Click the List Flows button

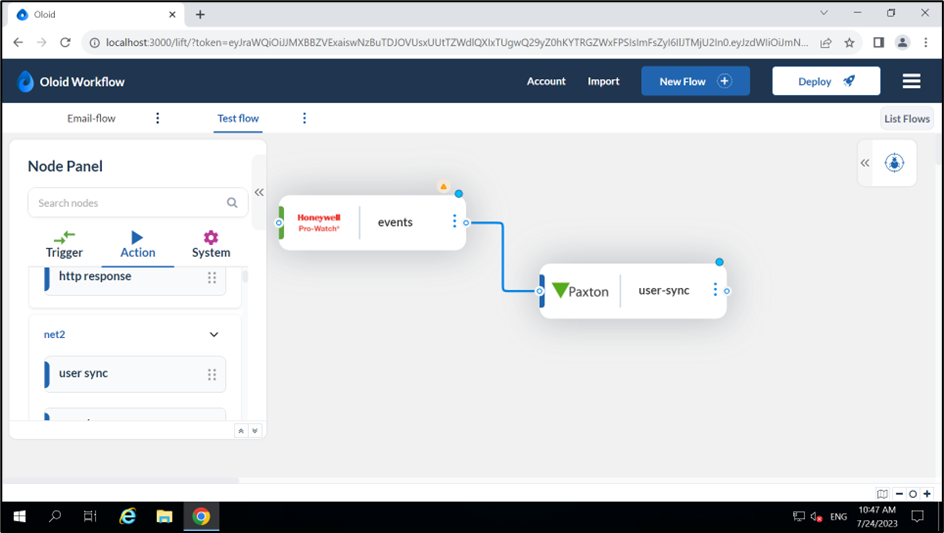907,119
